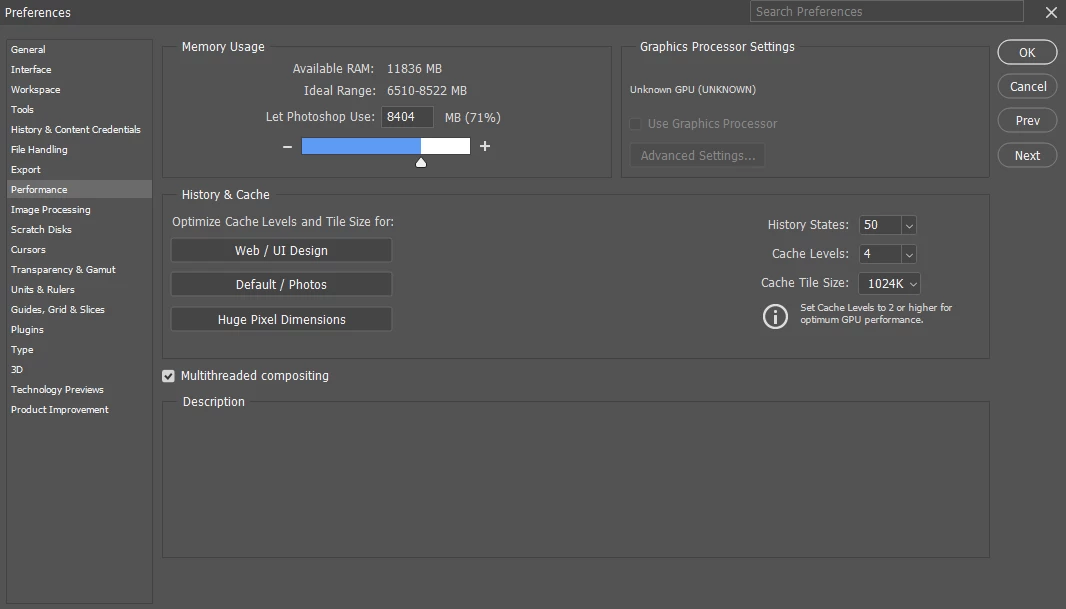Toggle Multithreaded compositing checkbox
This screenshot has width=1066, height=609.
(169, 376)
